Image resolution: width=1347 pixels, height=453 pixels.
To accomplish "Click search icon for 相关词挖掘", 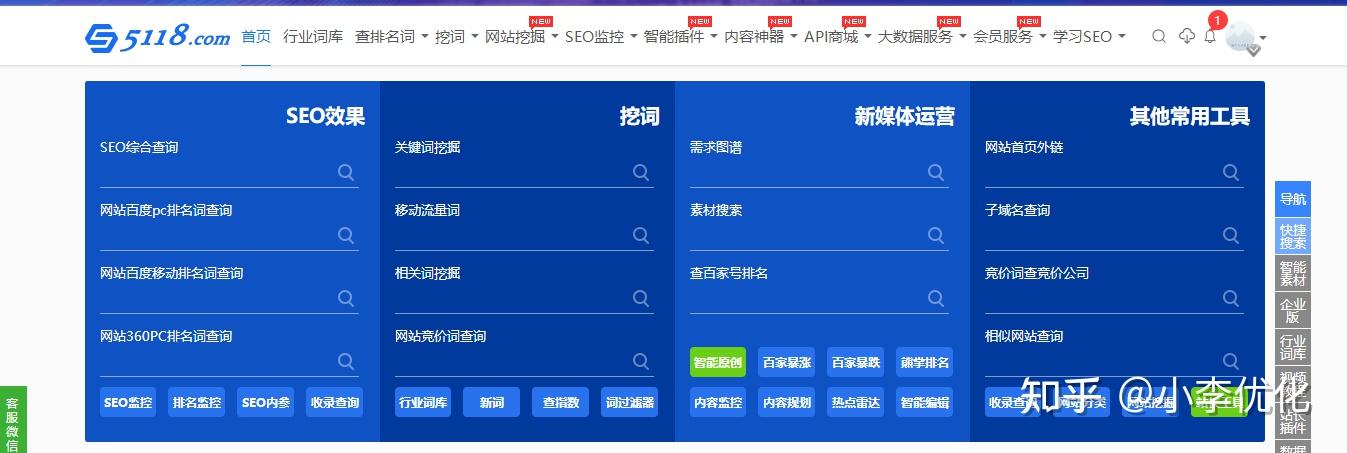I will pos(641,298).
